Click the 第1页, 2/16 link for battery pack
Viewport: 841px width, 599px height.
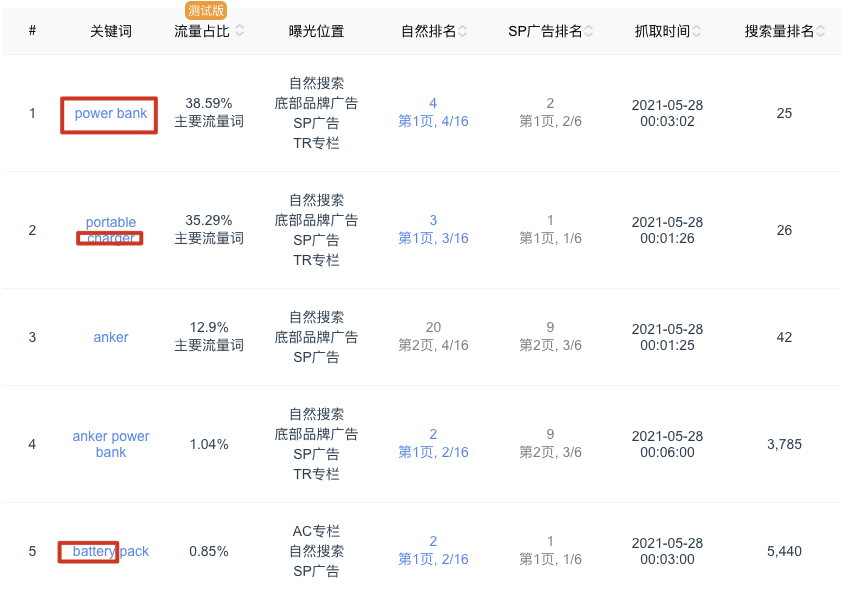[x=432, y=559]
